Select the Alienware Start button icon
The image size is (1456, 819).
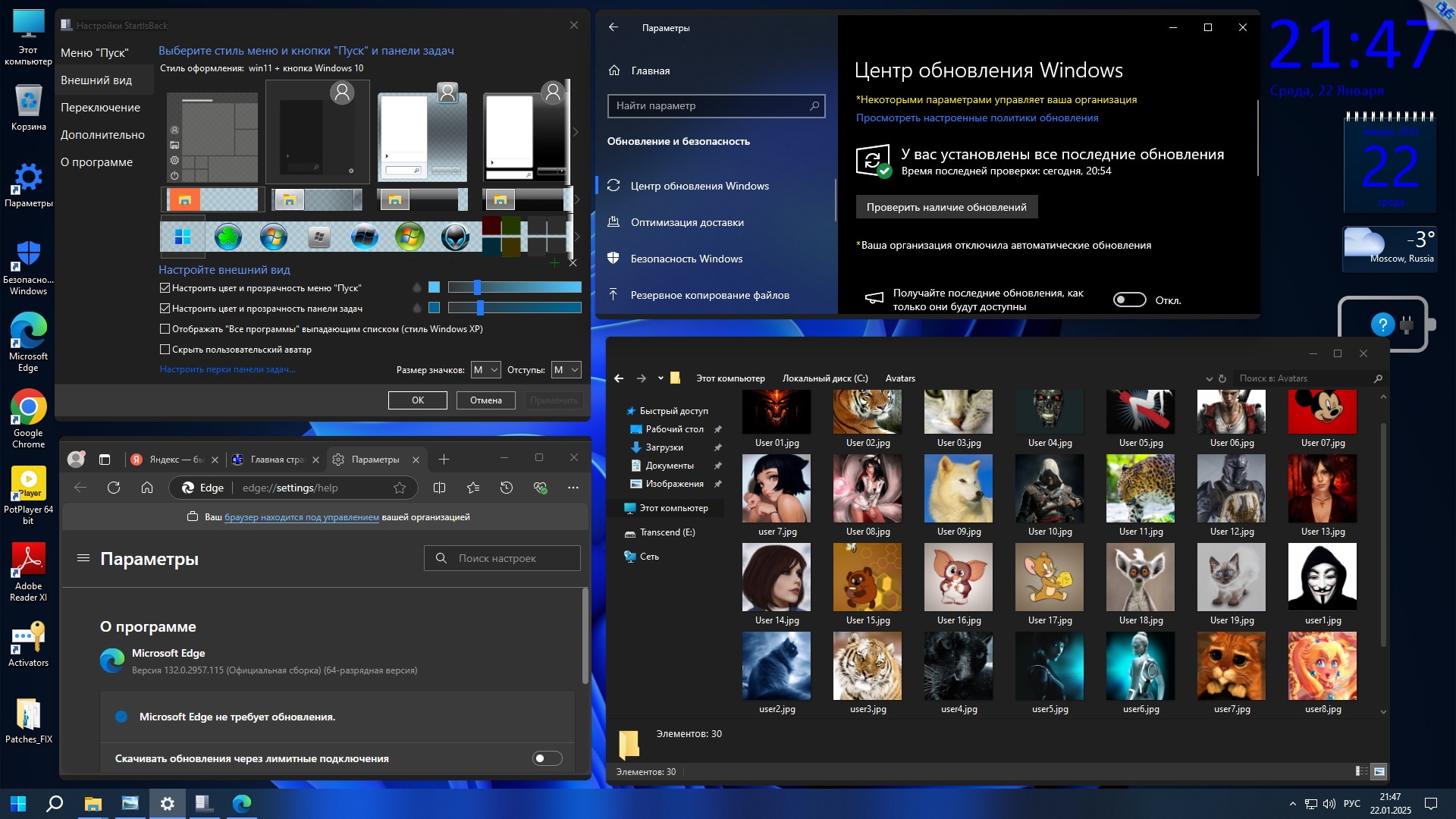point(455,237)
